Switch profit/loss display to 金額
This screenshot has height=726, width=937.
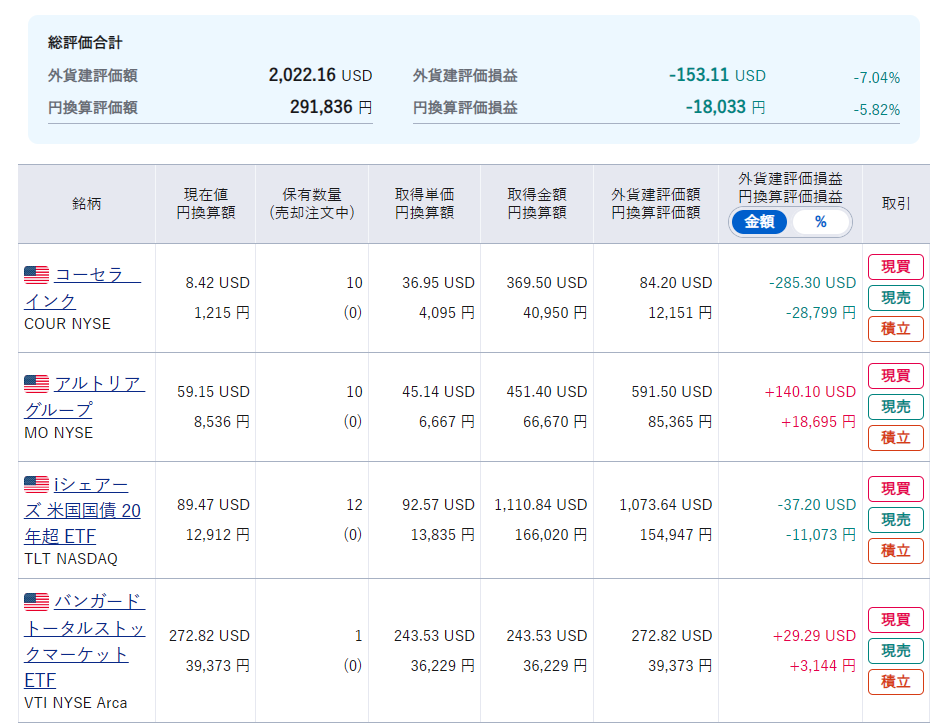[760, 222]
